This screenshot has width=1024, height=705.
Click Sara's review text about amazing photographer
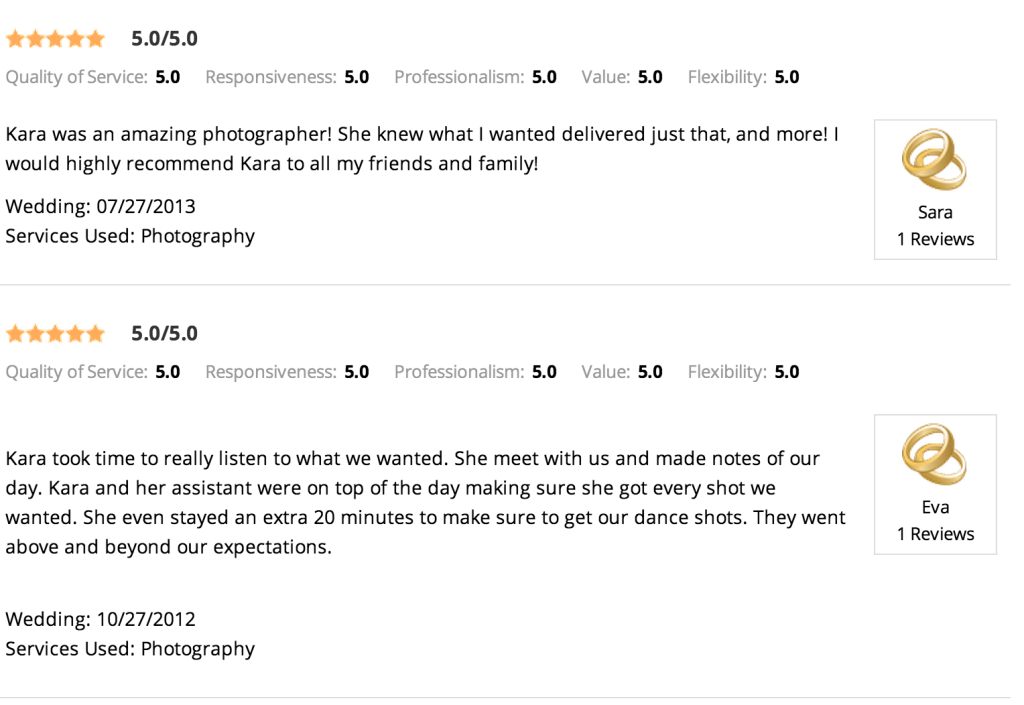422,149
